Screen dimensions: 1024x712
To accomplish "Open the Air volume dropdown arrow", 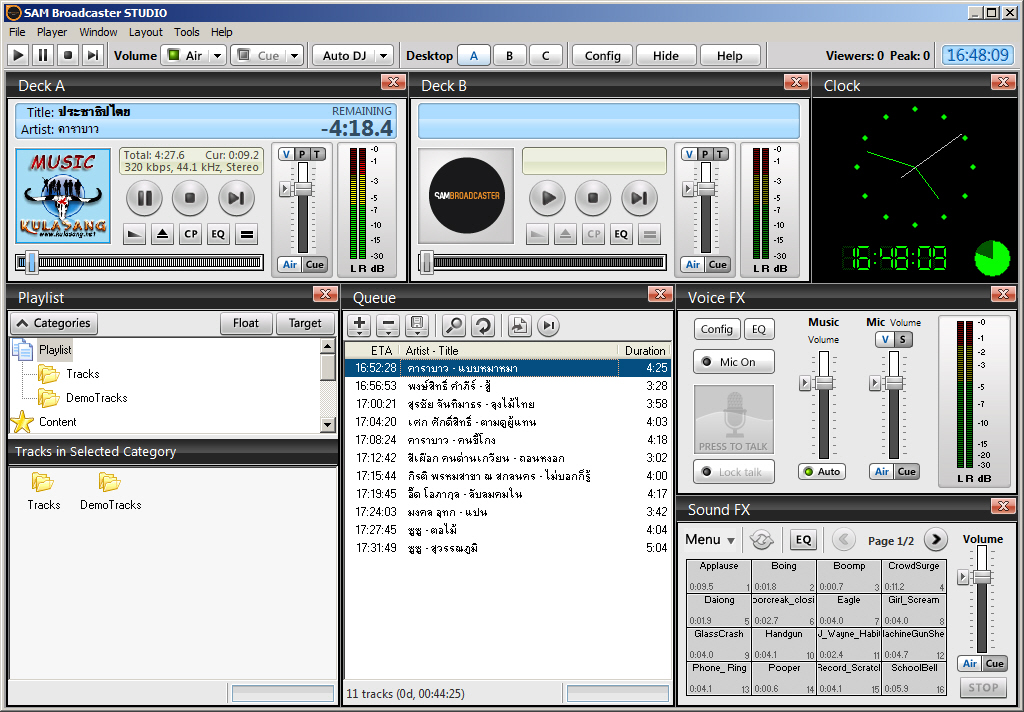I will coord(217,56).
